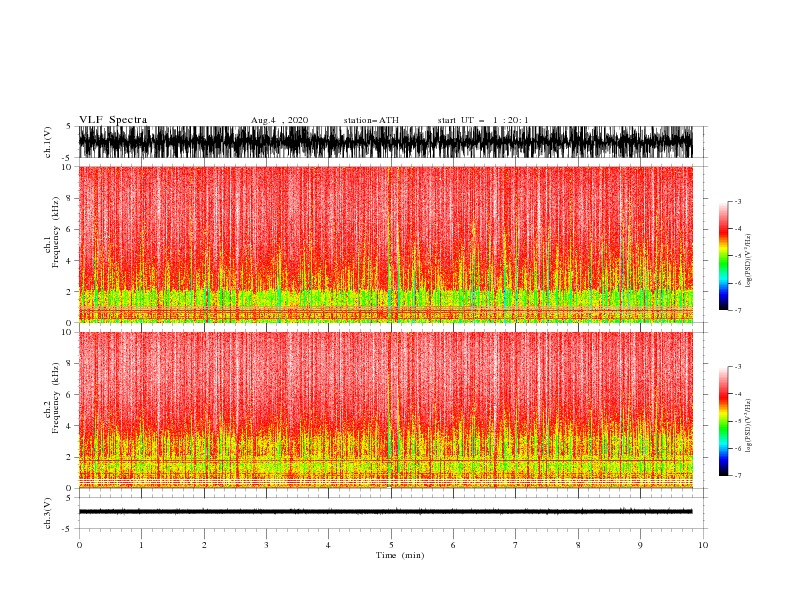Click the "-7" label on ch.1 color bar
This screenshot has height=612, width=792.
coord(737,310)
